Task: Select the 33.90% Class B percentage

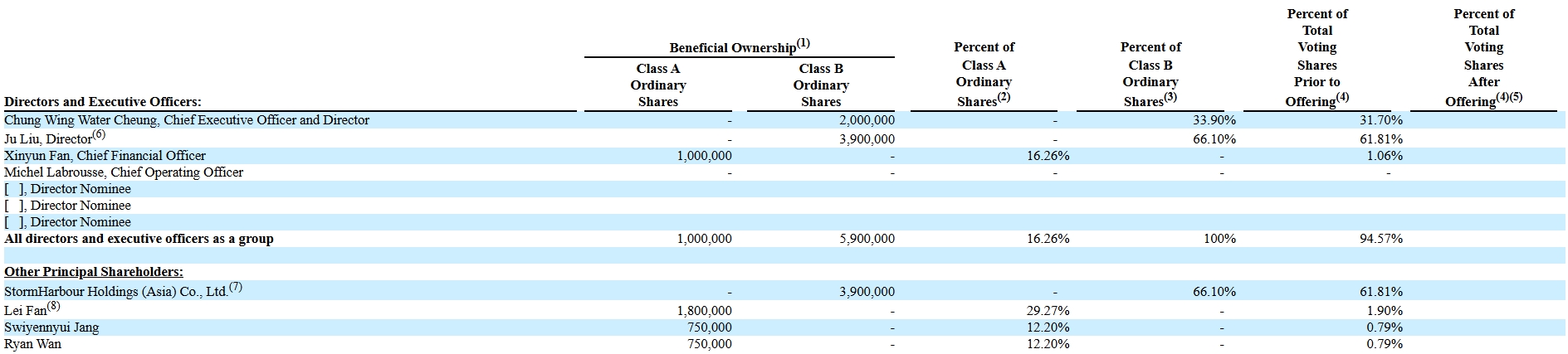Action: (x=1214, y=120)
